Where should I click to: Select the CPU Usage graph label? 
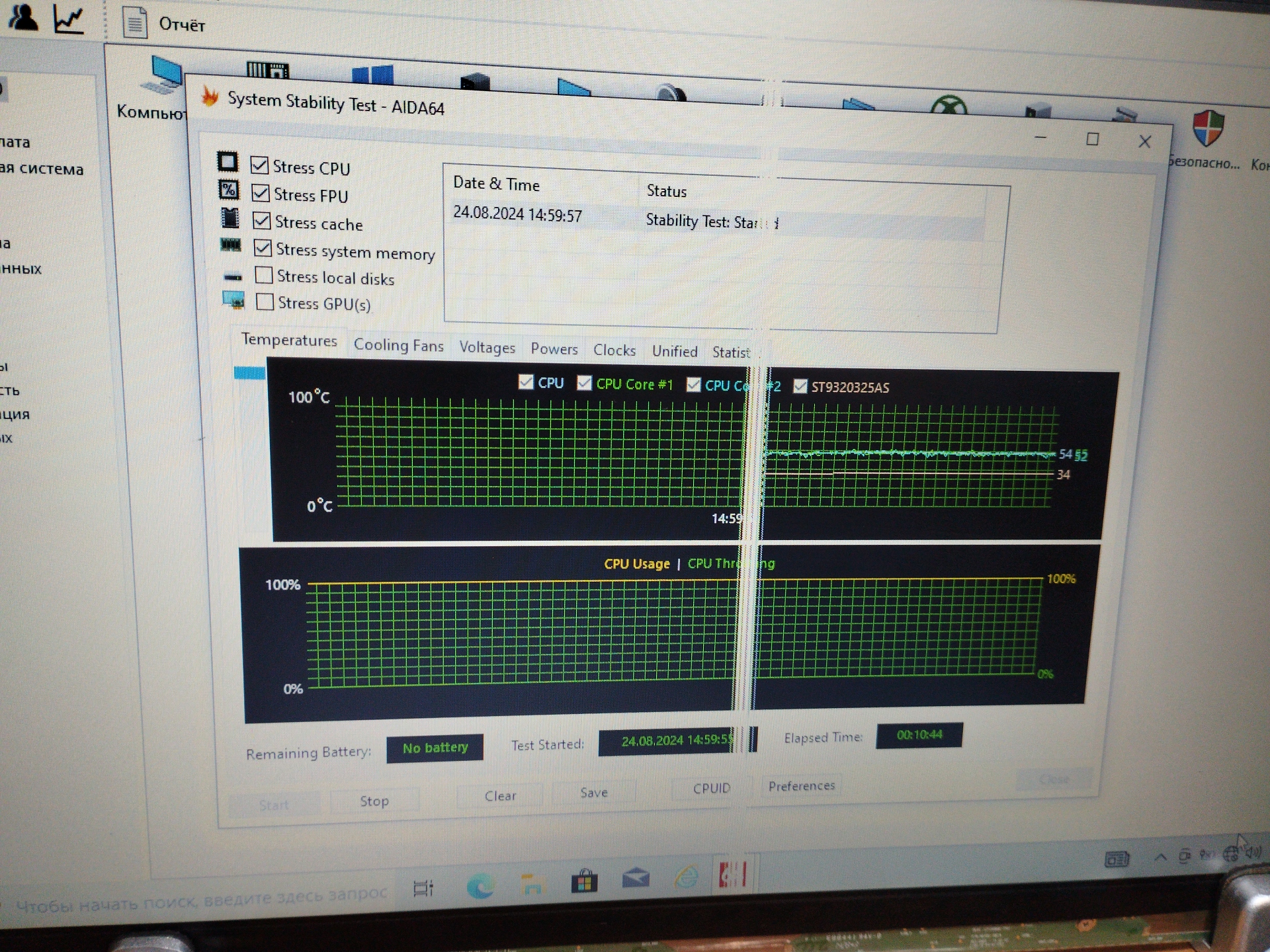pyautogui.click(x=636, y=564)
